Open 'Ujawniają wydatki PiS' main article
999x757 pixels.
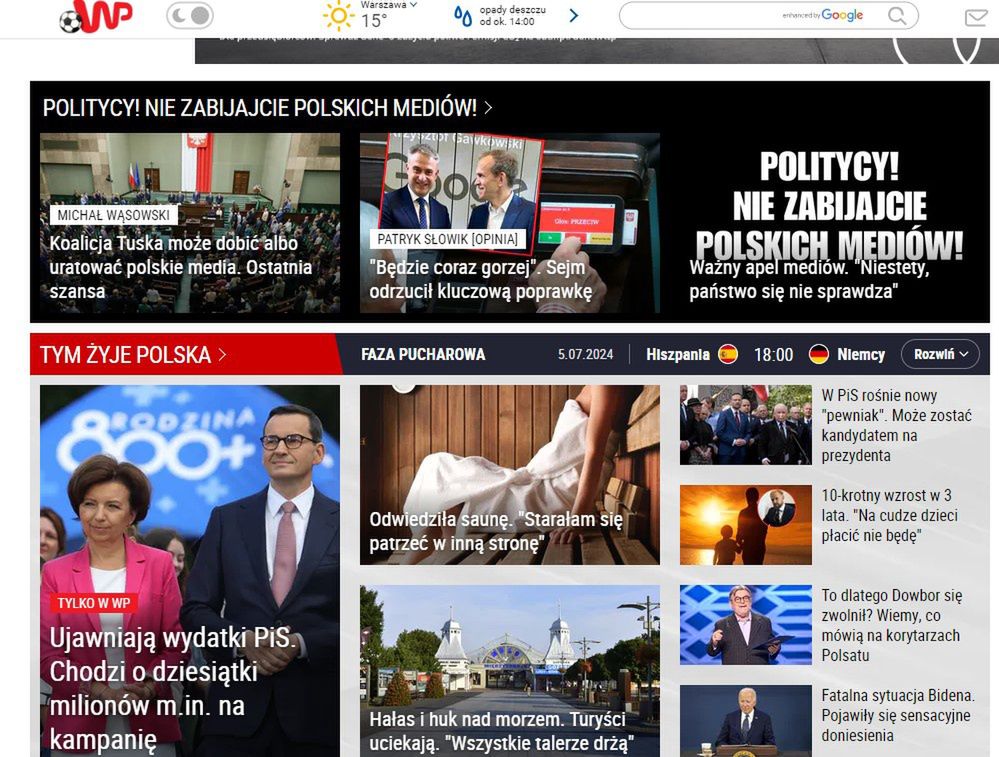pyautogui.click(x=190, y=571)
